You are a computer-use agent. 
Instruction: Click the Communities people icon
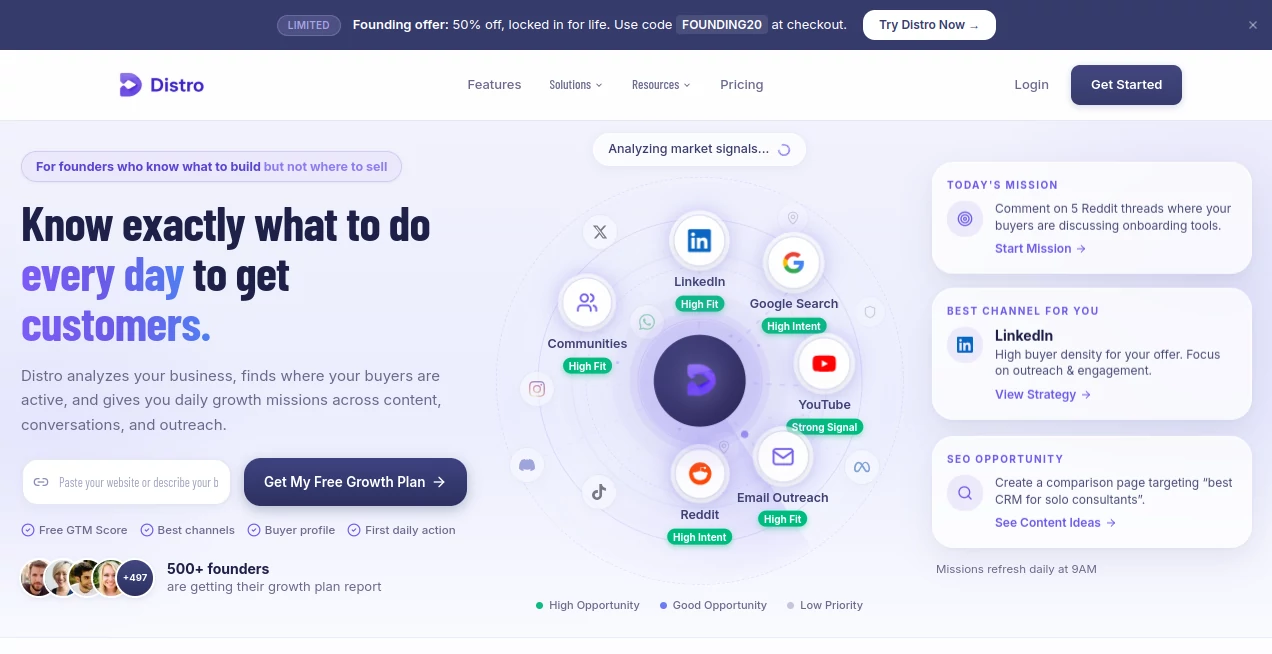coord(587,302)
